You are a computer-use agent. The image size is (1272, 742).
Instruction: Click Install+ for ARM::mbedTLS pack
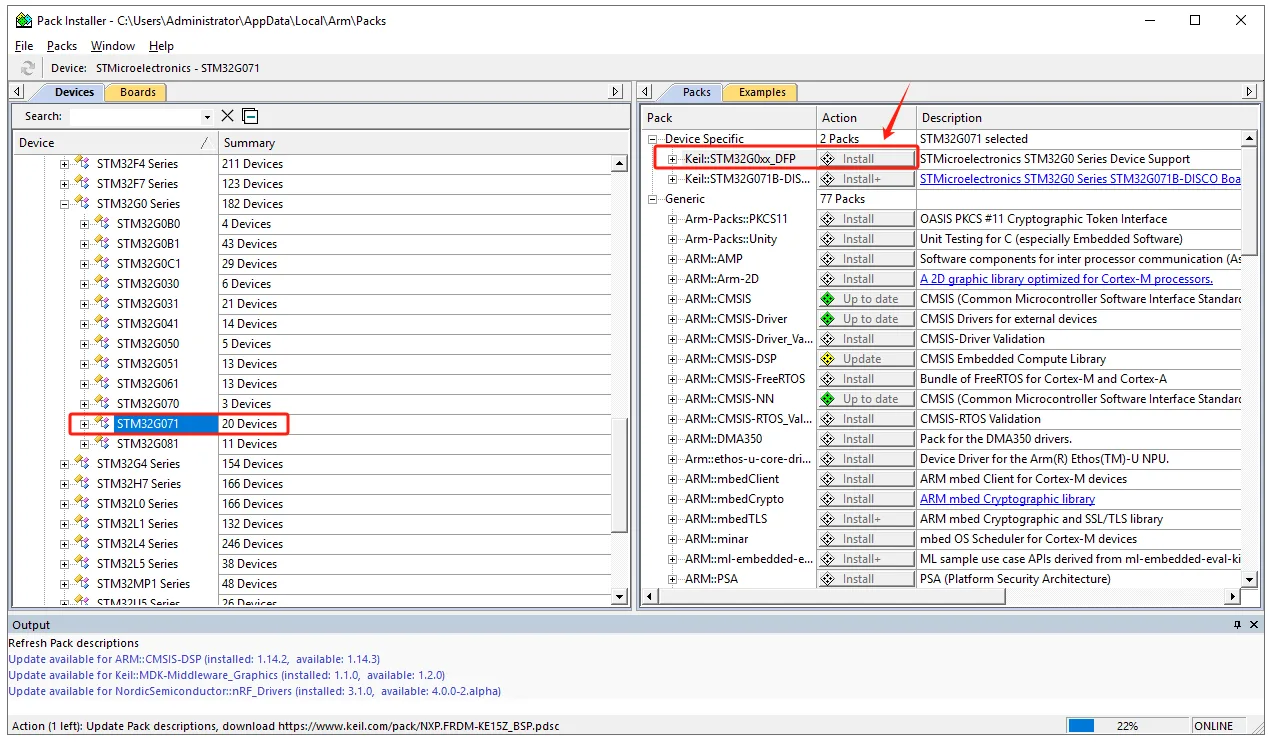click(866, 519)
